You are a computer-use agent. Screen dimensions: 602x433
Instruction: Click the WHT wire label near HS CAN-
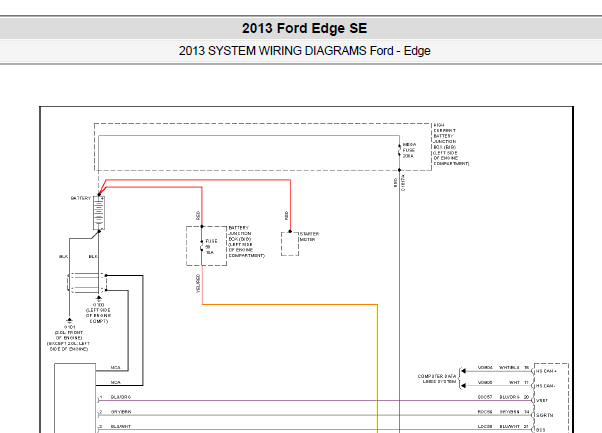point(514,382)
